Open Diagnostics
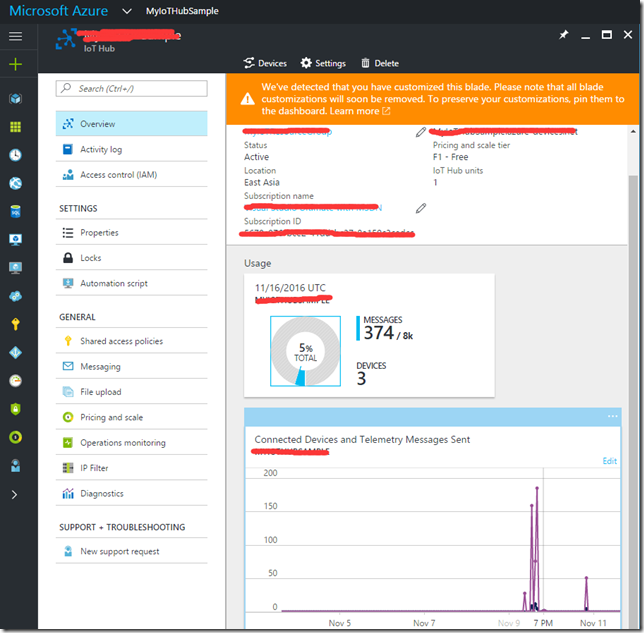The image size is (644, 633). (131, 493)
